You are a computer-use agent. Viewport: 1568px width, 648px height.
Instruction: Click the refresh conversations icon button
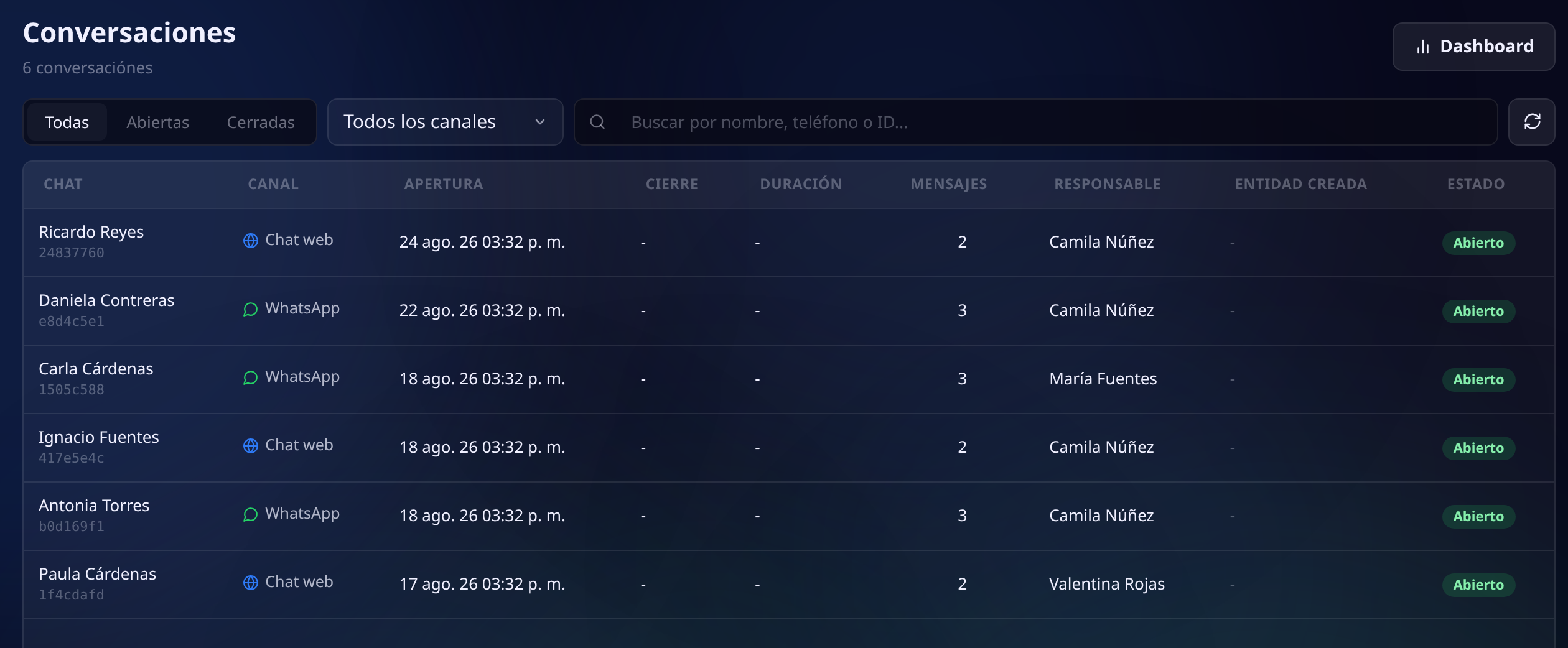point(1531,122)
